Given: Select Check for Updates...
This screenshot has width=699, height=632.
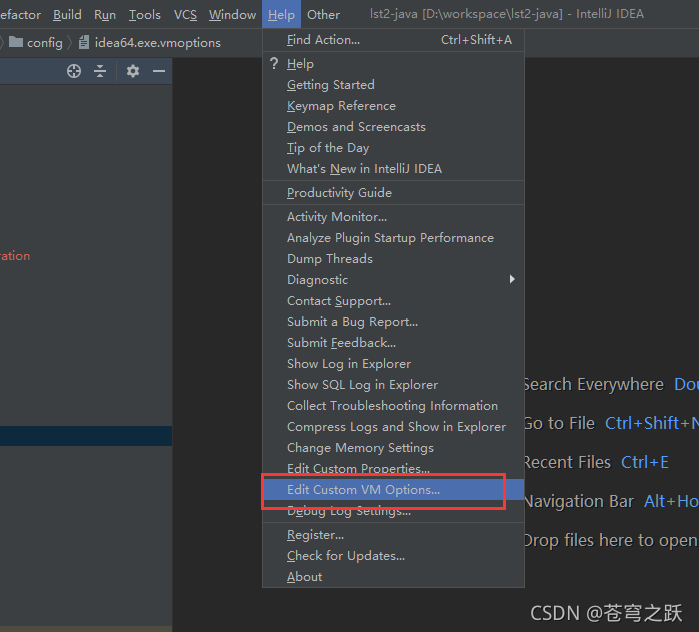Looking at the screenshot, I should pos(393,556).
